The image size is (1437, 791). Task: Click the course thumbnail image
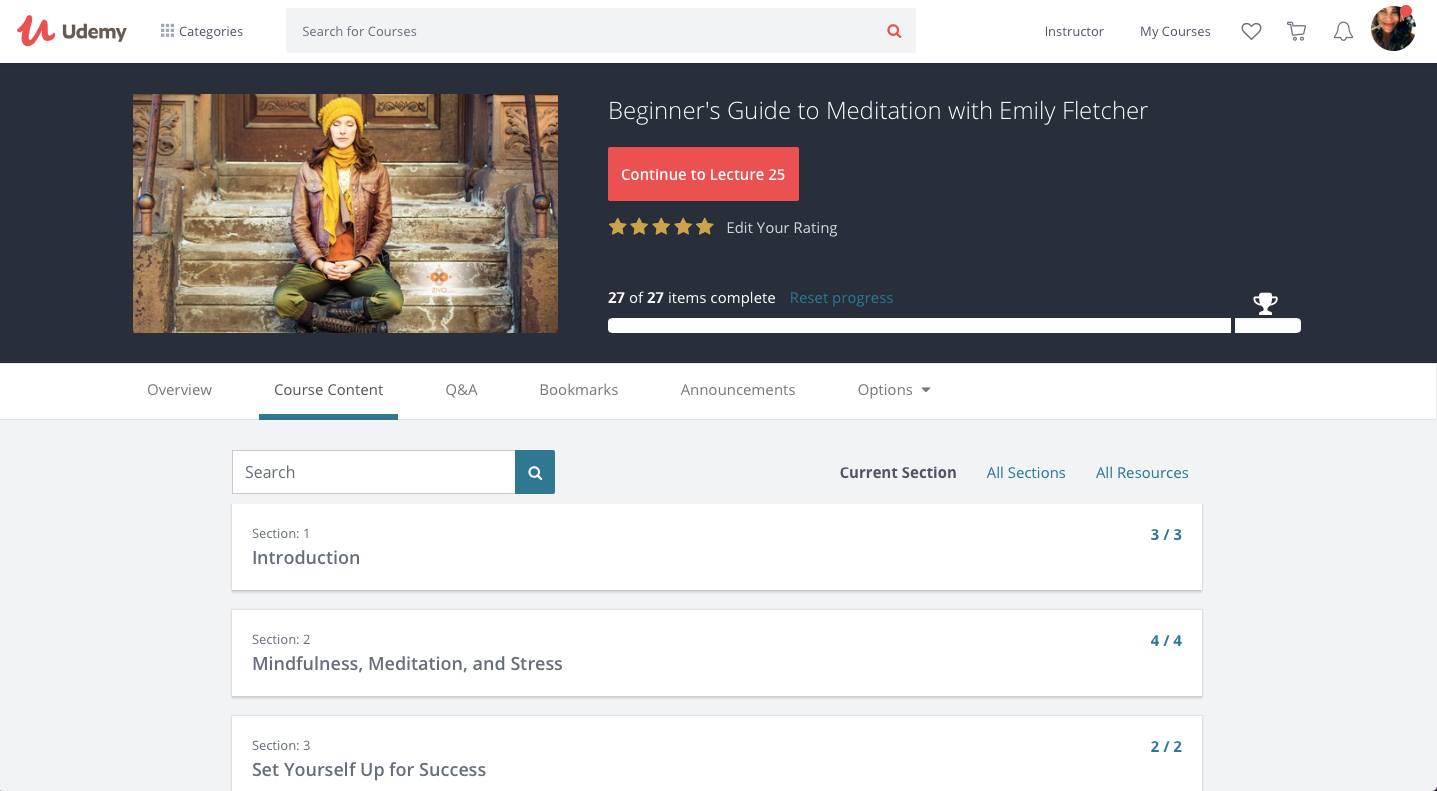[345, 213]
